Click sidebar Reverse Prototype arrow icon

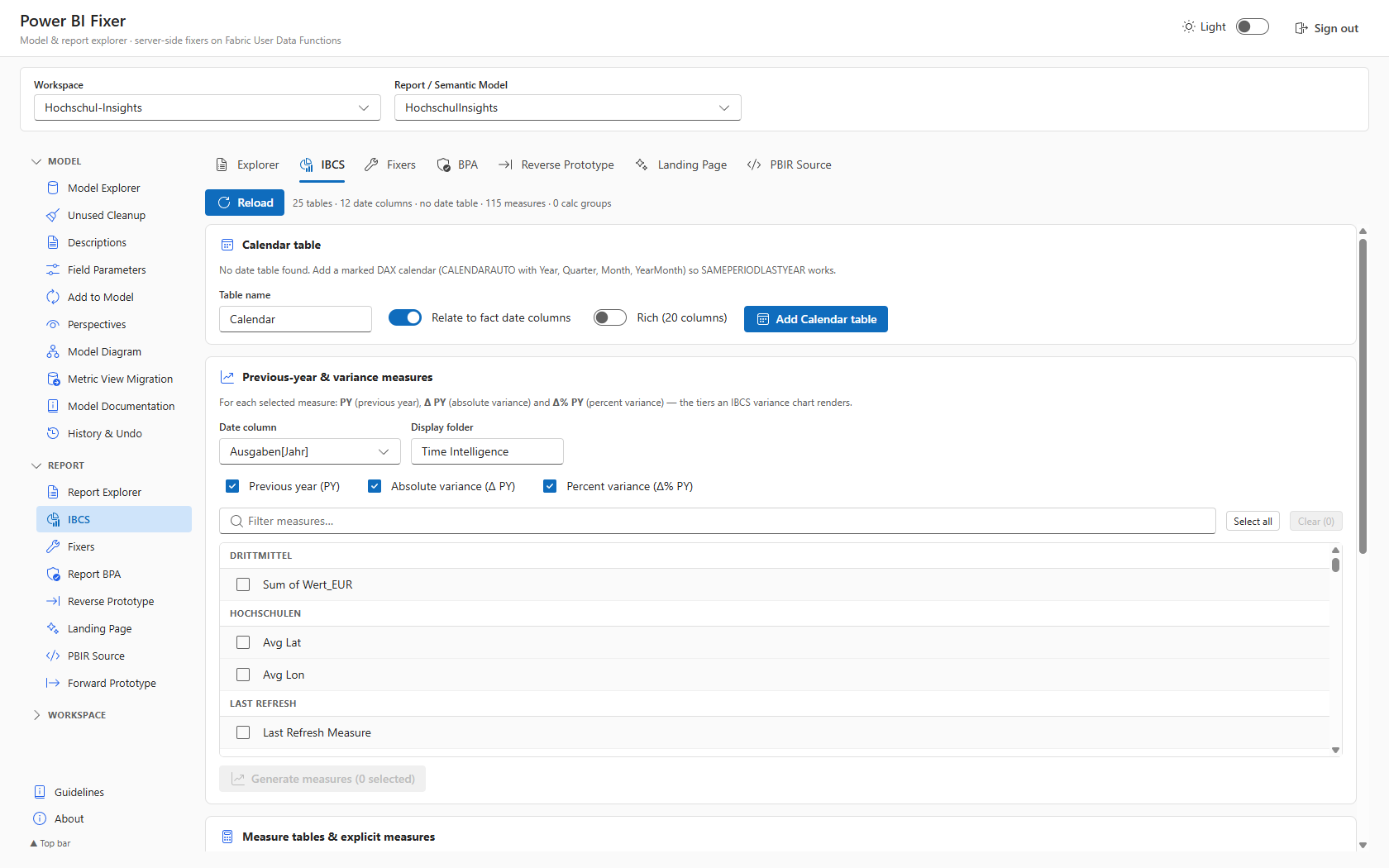(x=53, y=601)
